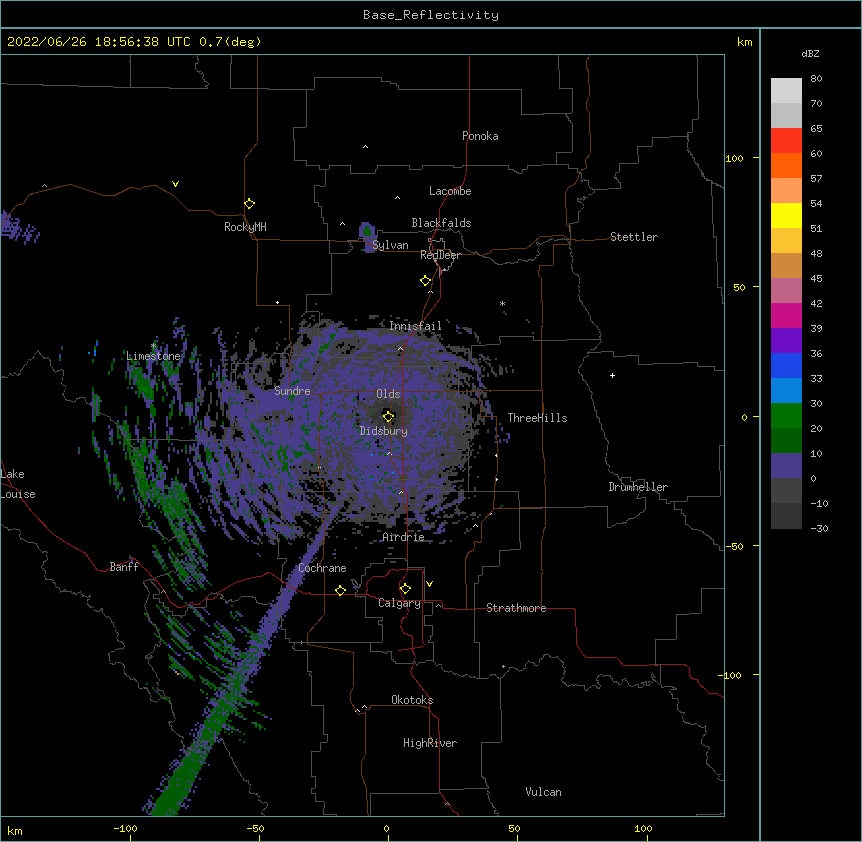Image resolution: width=862 pixels, height=842 pixels.
Task: Select the bright green 30 dBZ legend swatch
Action: tap(786, 416)
